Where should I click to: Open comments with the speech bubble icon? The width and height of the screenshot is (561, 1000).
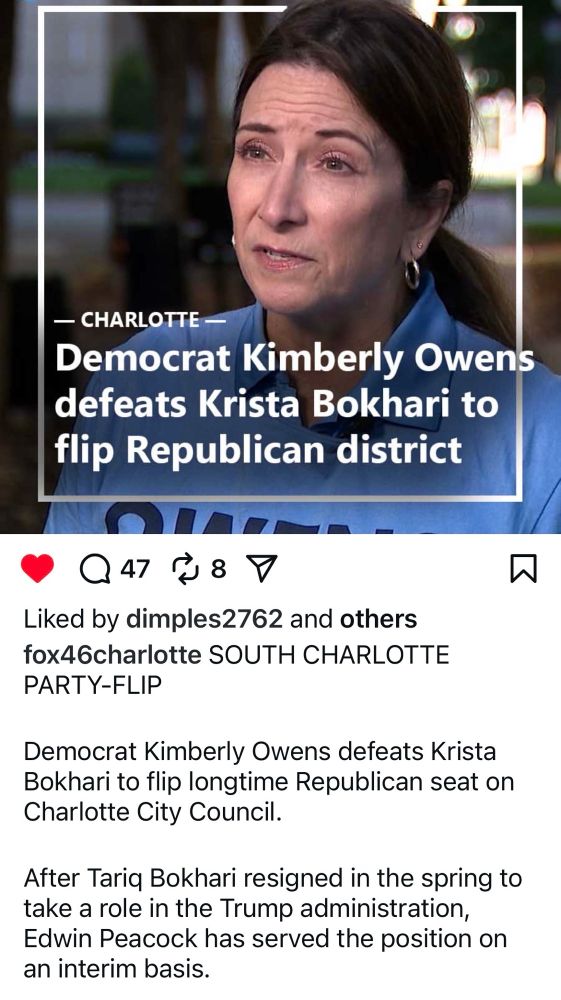[x=94, y=569]
